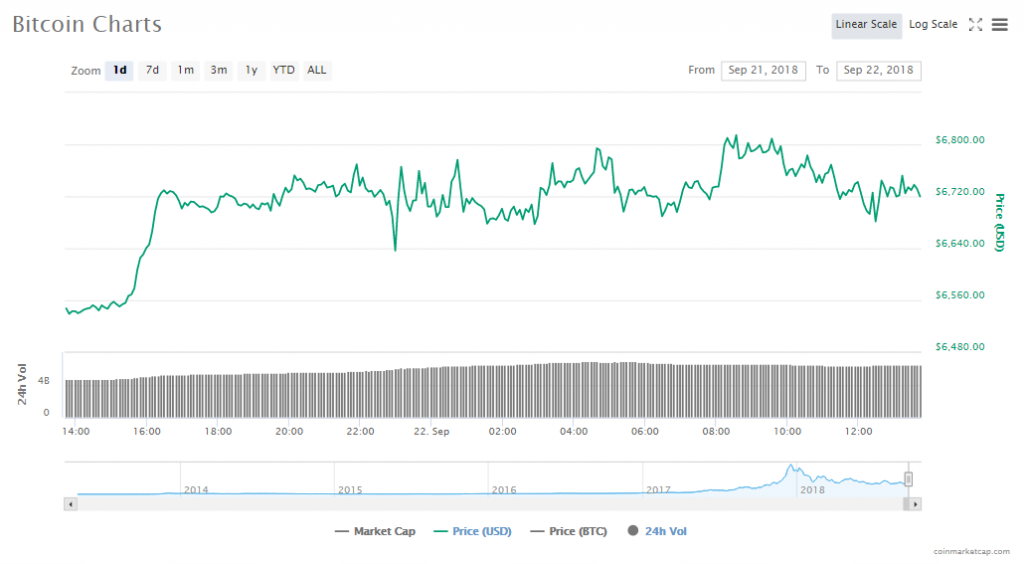Click the fullscreen expand icon
Screen dimensions: 1024x564
tap(976, 25)
